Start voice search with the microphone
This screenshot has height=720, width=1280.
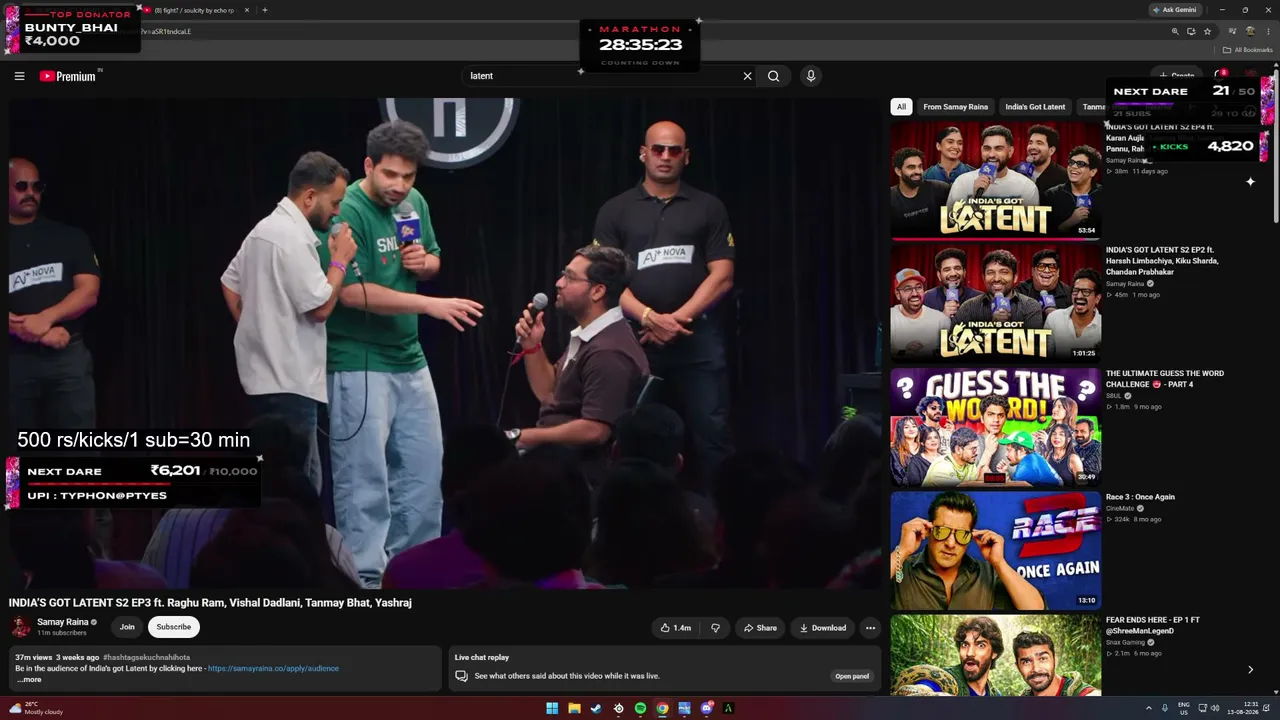(811, 76)
